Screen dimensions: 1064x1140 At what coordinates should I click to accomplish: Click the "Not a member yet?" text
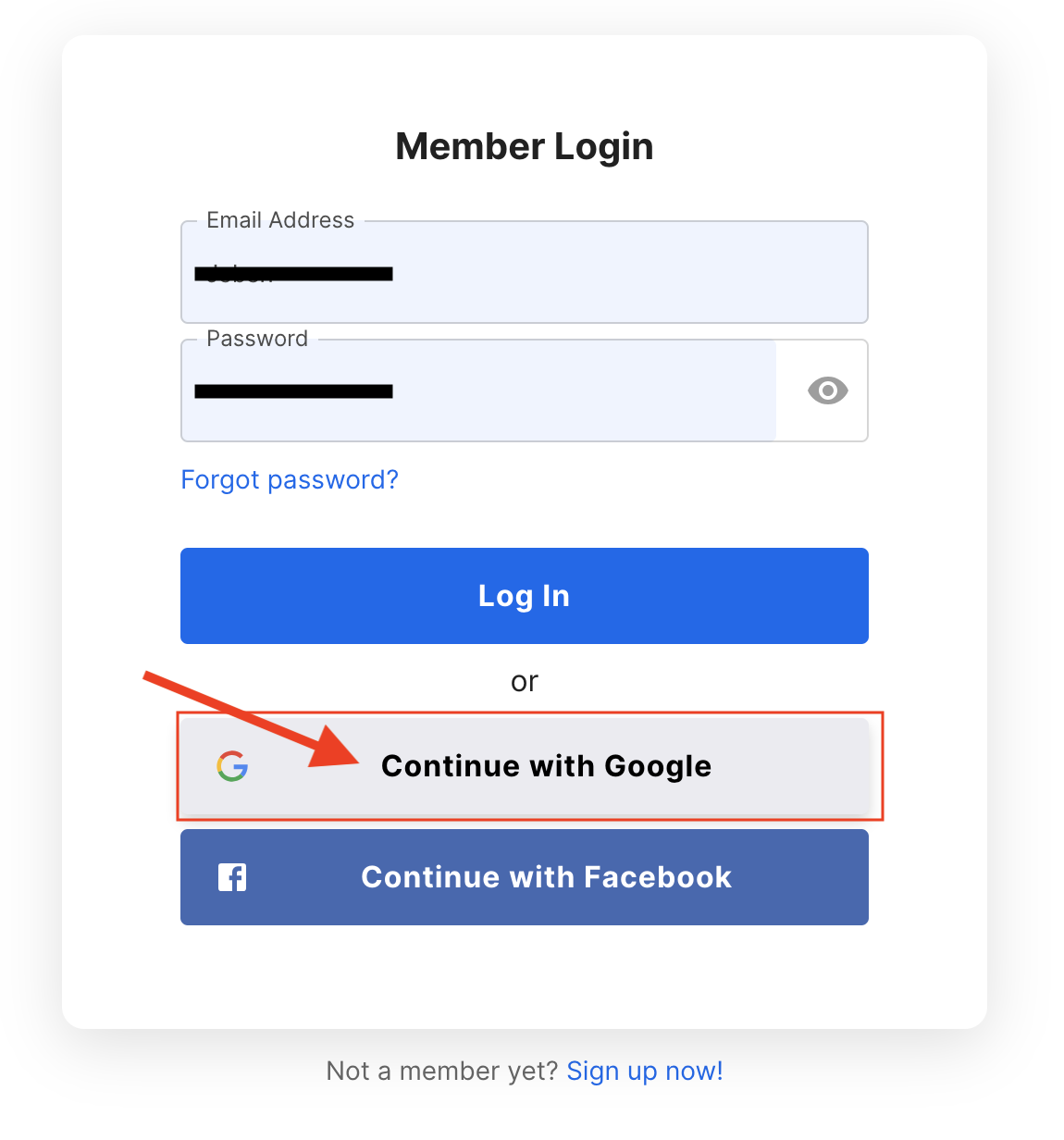coord(442,1071)
